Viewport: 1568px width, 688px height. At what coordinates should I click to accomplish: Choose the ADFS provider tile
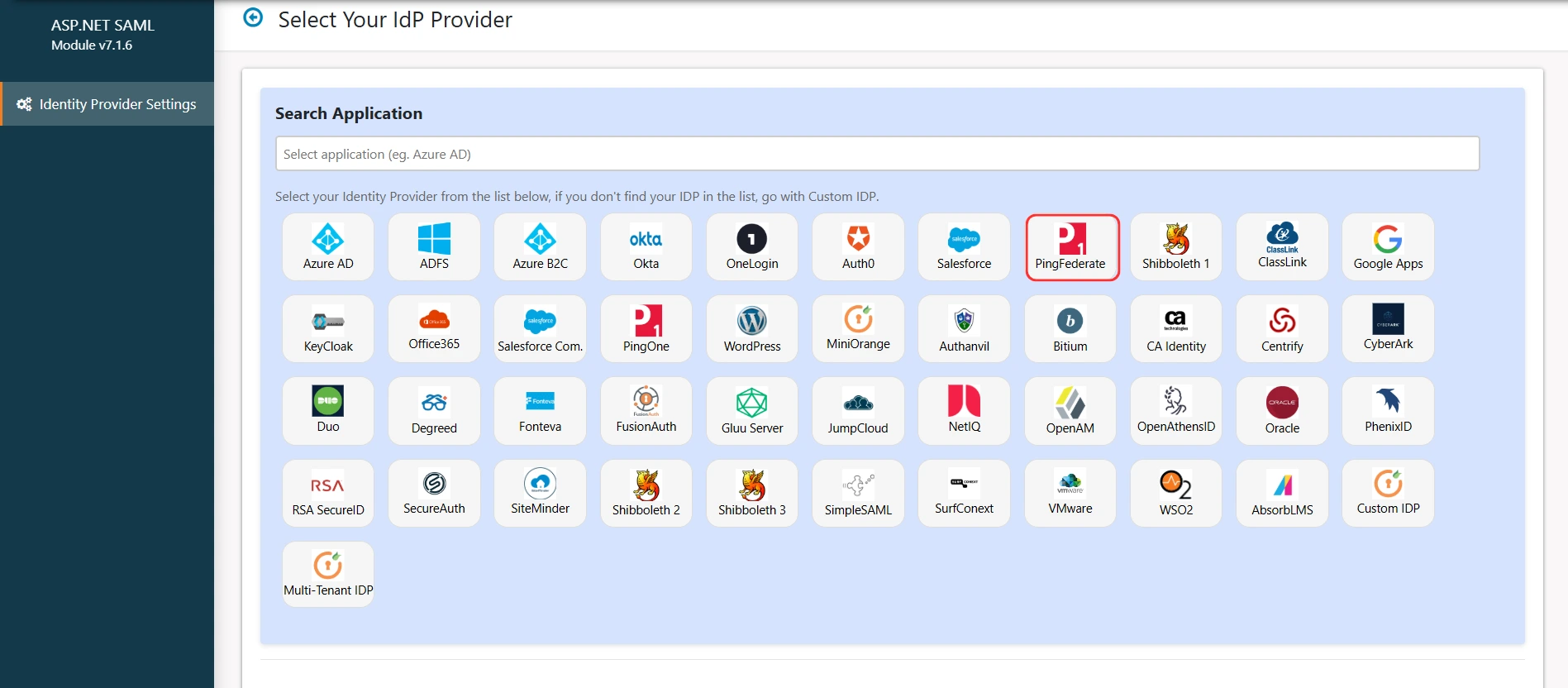click(434, 247)
